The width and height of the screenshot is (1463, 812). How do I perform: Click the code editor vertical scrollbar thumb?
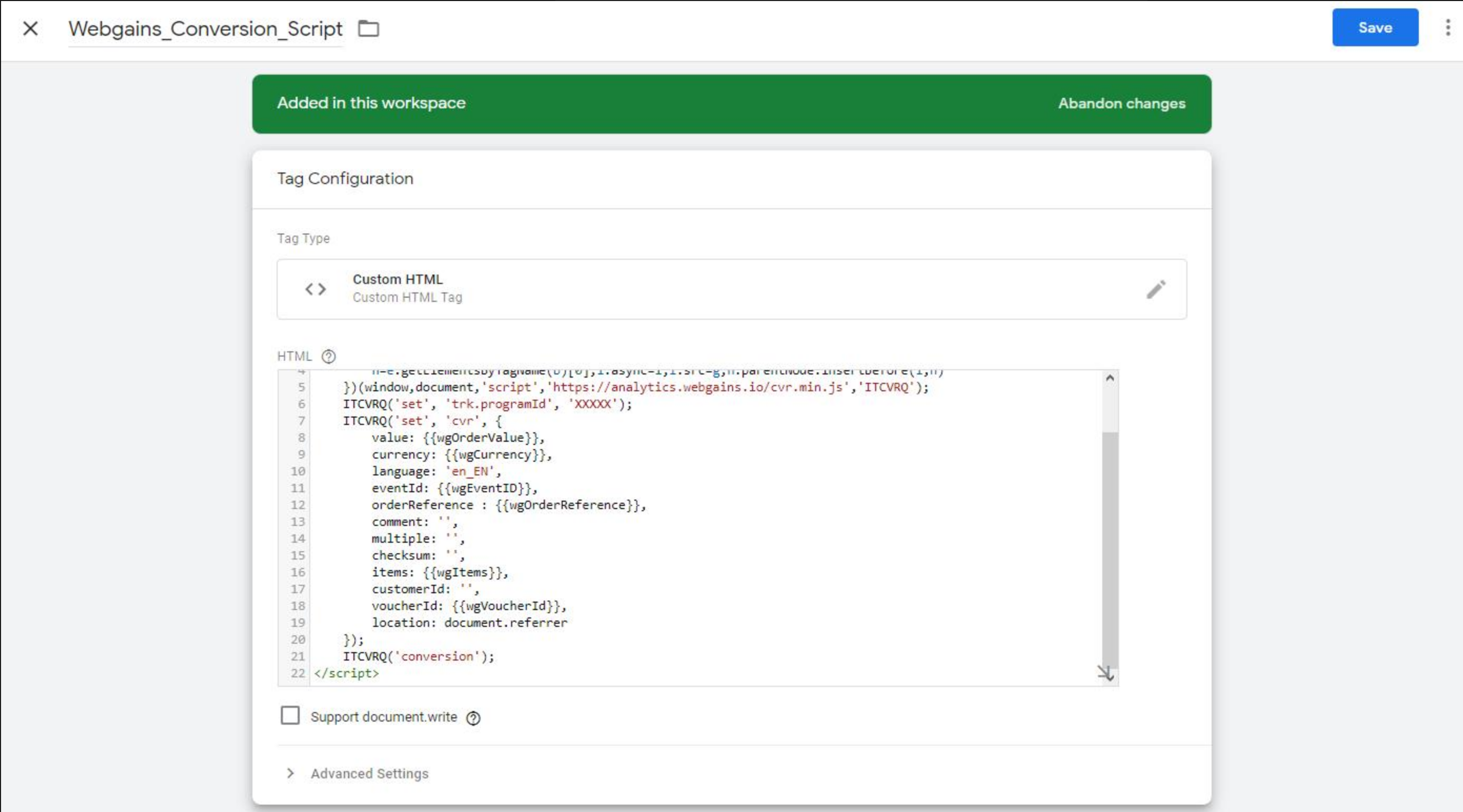coord(1110,550)
